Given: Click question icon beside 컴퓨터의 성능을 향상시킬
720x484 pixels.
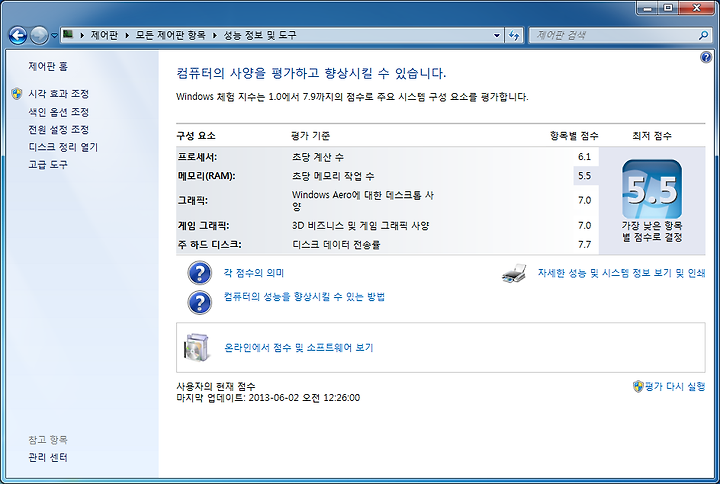Looking at the screenshot, I should tap(200, 303).
